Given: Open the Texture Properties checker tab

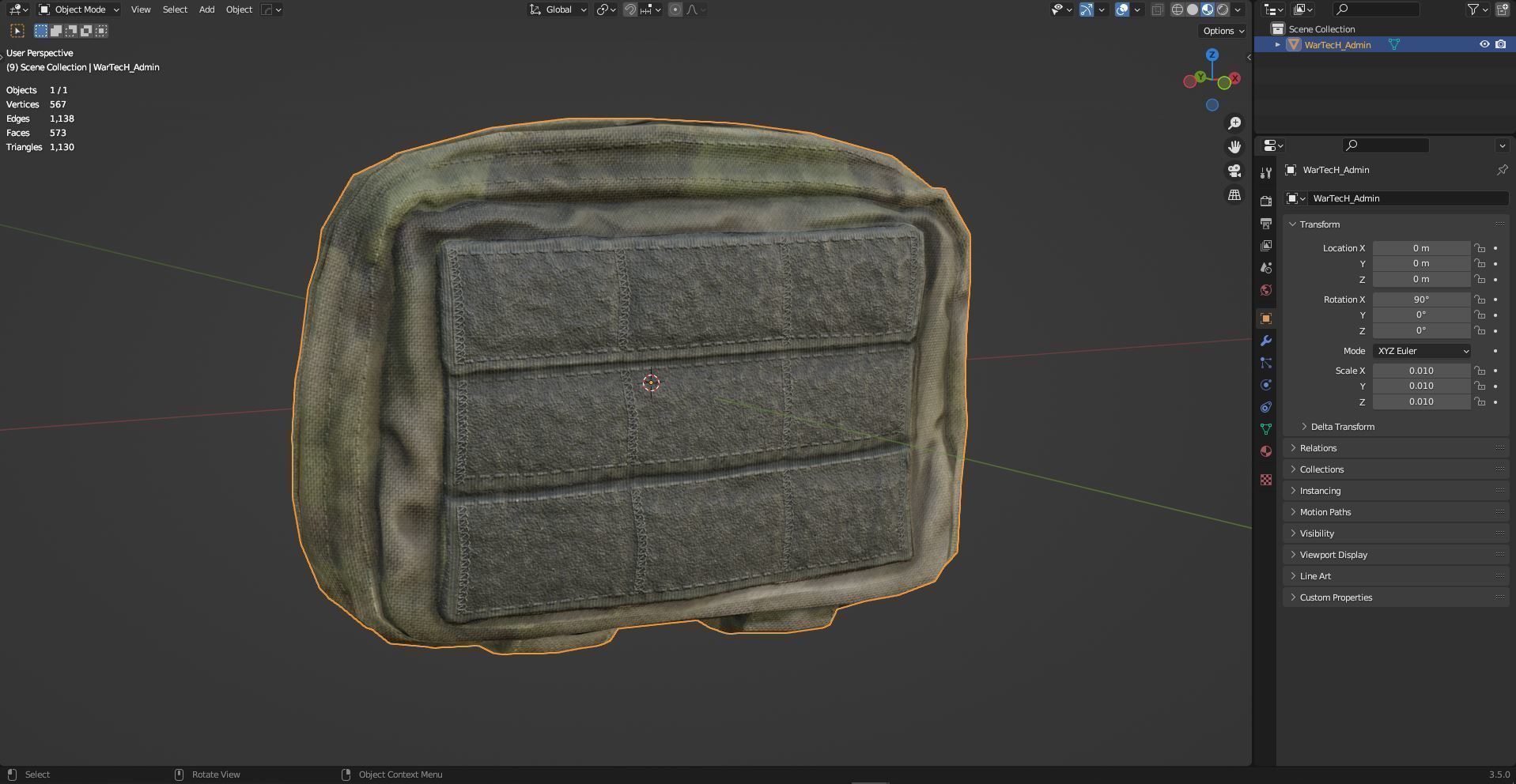Looking at the screenshot, I should tap(1265, 480).
